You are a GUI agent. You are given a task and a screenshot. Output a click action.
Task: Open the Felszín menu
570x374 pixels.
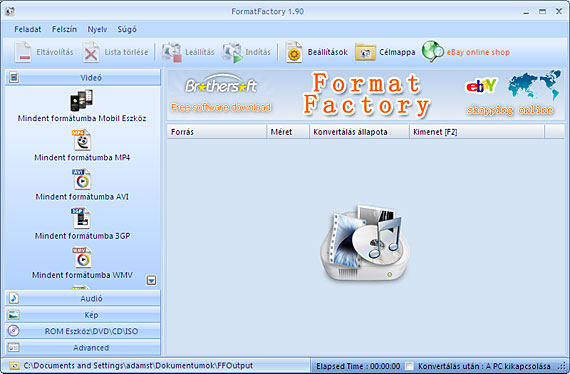[64, 29]
